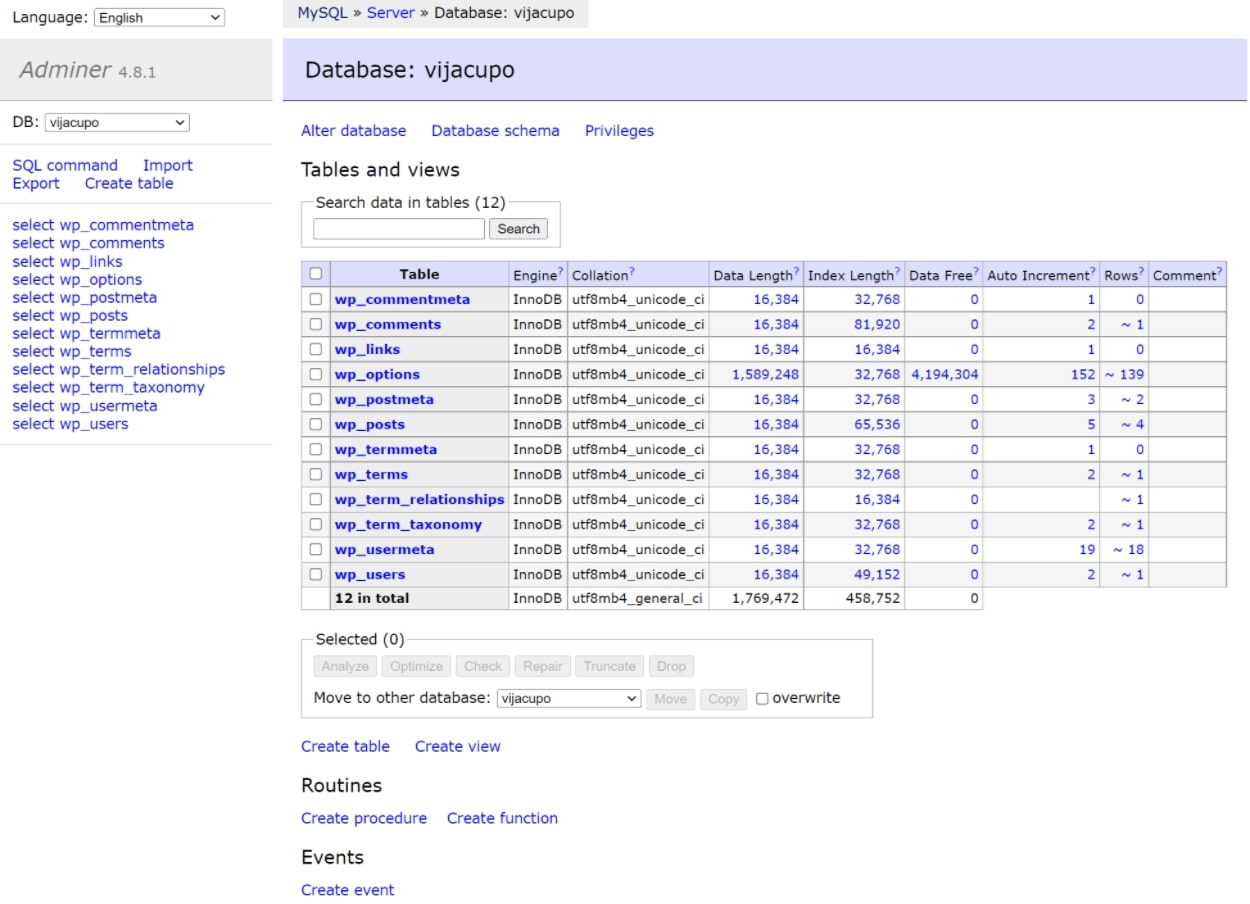This screenshot has height=904, width=1250.
Task: Click Create event link
Action: 348,891
